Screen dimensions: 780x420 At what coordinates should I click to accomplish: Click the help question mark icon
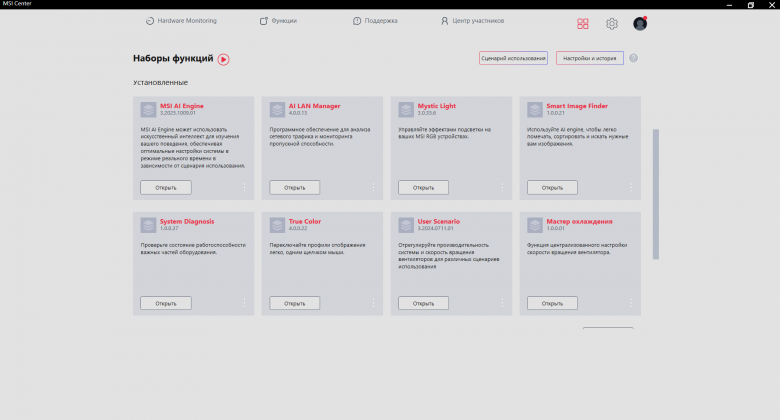pyautogui.click(x=633, y=58)
